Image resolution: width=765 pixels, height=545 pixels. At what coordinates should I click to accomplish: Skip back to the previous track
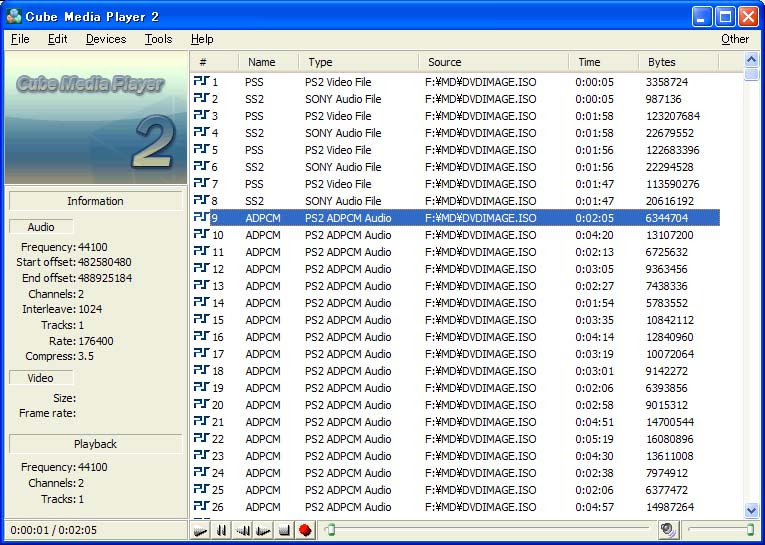point(242,530)
